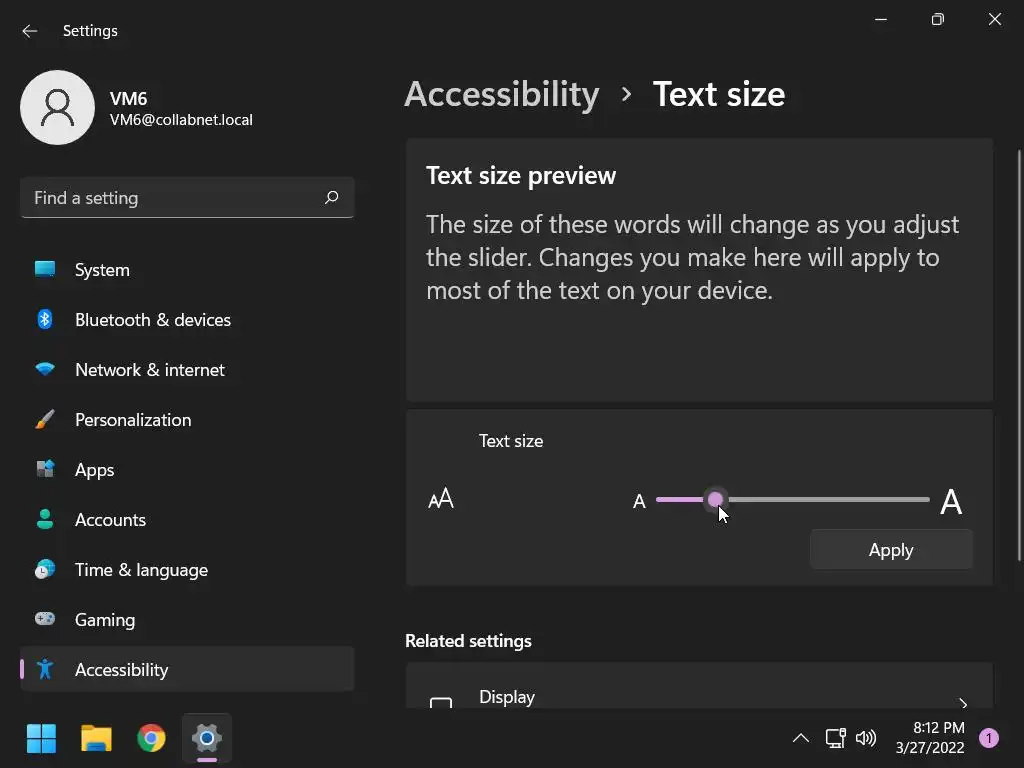This screenshot has width=1024, height=768.
Task: Click the Accessibility breadcrumb link
Action: click(502, 94)
